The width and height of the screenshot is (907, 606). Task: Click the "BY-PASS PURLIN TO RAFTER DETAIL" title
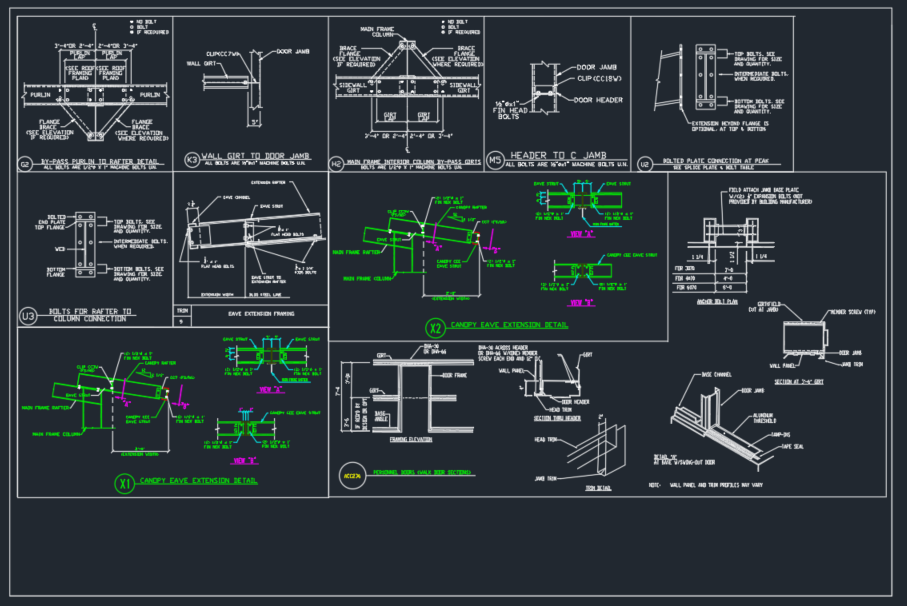pos(99,161)
